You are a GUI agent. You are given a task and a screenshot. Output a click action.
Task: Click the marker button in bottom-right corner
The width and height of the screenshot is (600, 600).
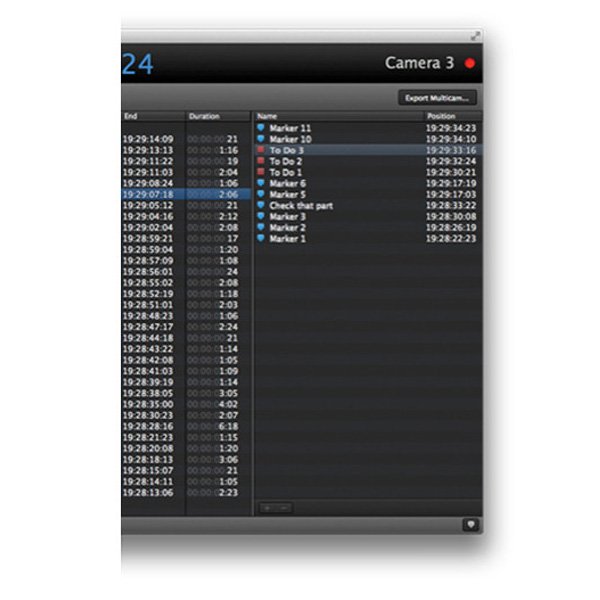(470, 524)
